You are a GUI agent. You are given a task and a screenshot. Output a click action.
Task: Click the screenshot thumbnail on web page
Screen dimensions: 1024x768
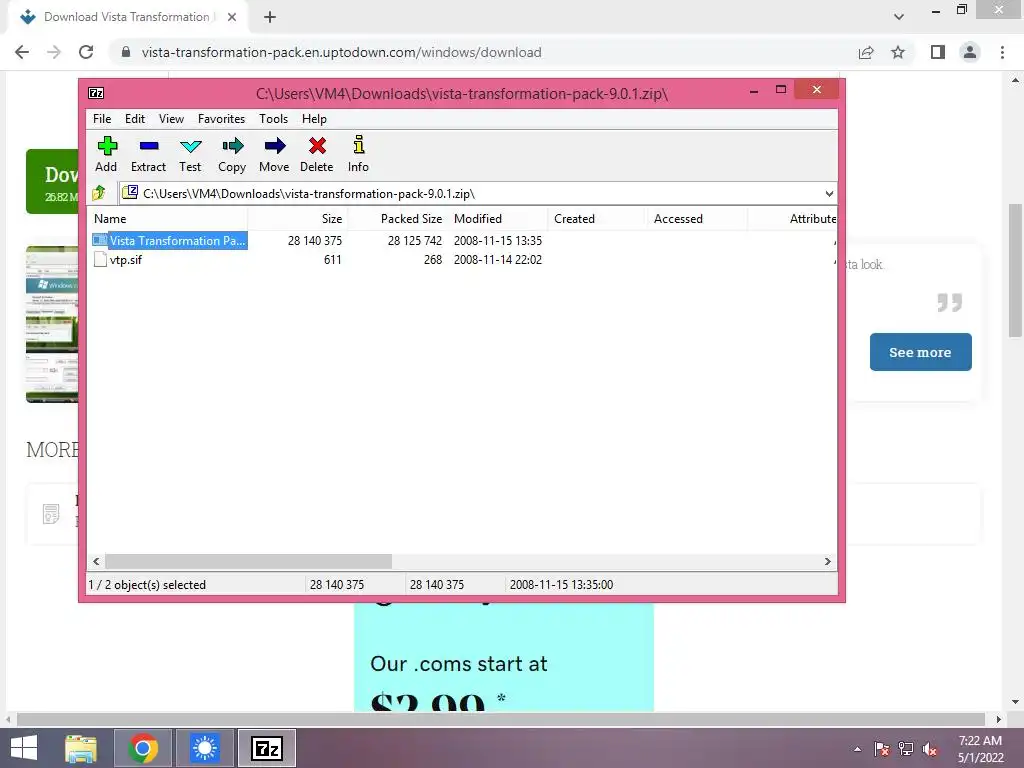[x=52, y=324]
